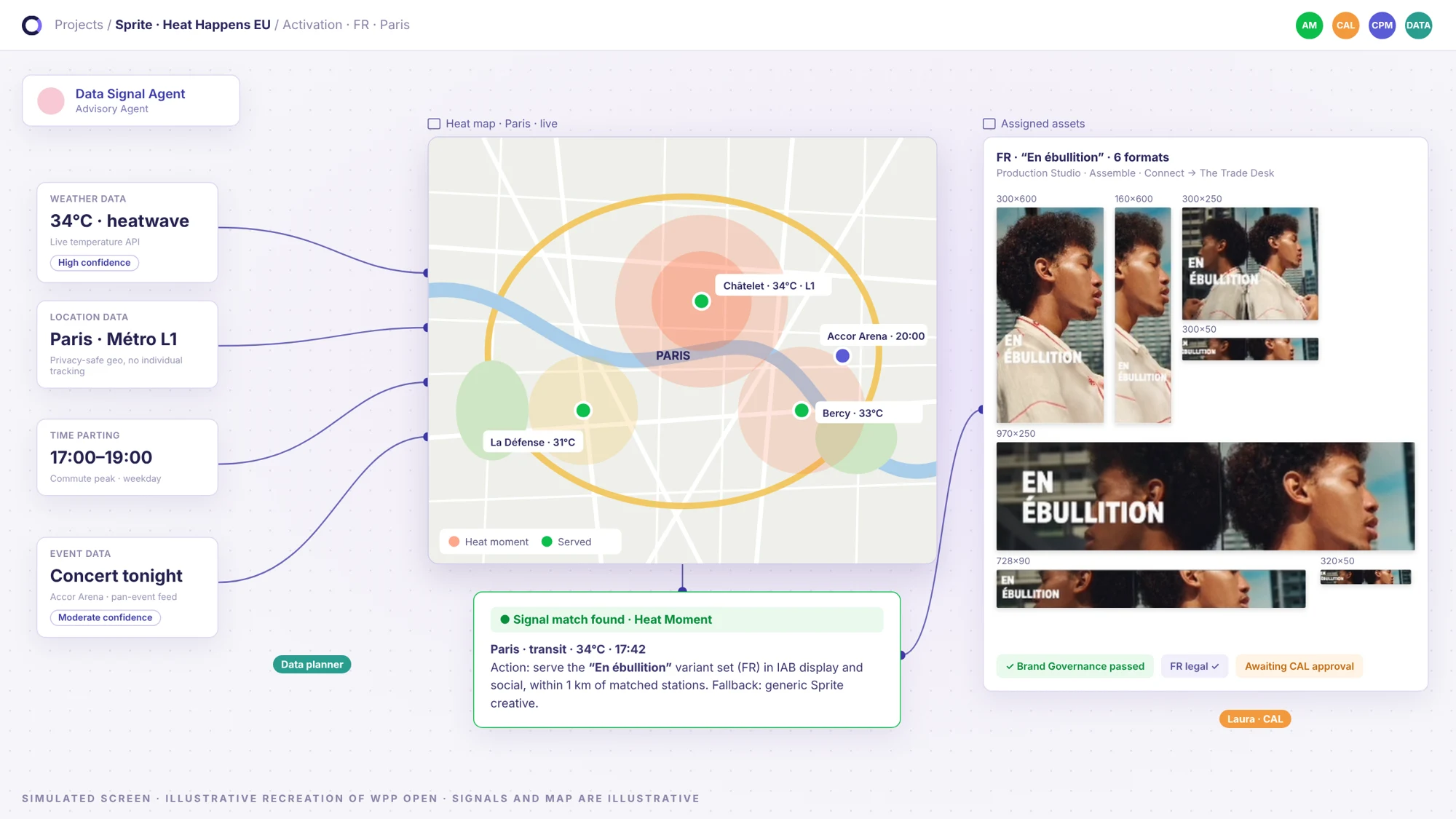The height and width of the screenshot is (819, 1456).
Task: Click the Heat moment legend swatch
Action: point(454,542)
